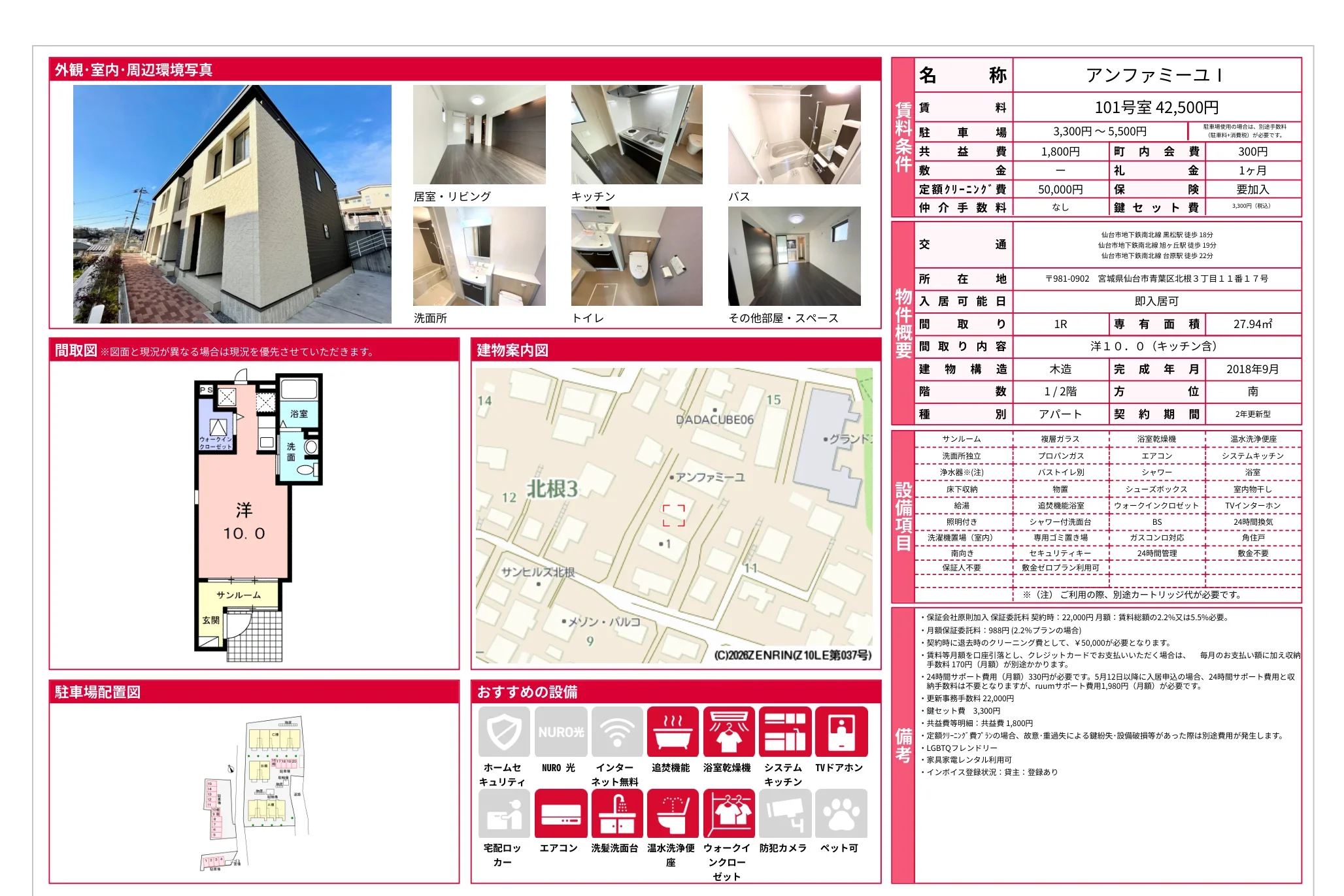Image resolution: width=1344 pixels, height=896 pixels.
Task: Click the free internet Wi-Fi icon
Action: click(x=616, y=731)
